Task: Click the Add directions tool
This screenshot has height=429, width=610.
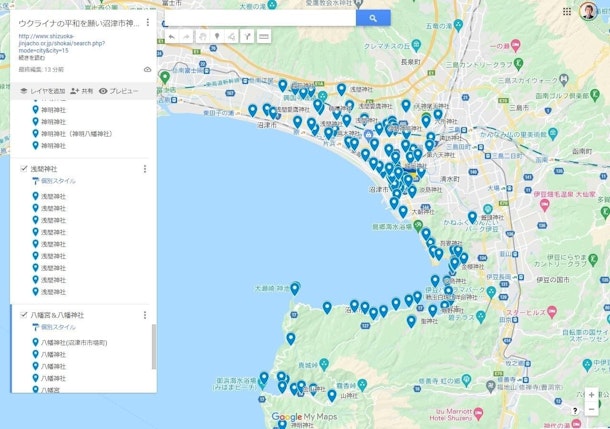Action: click(247, 37)
